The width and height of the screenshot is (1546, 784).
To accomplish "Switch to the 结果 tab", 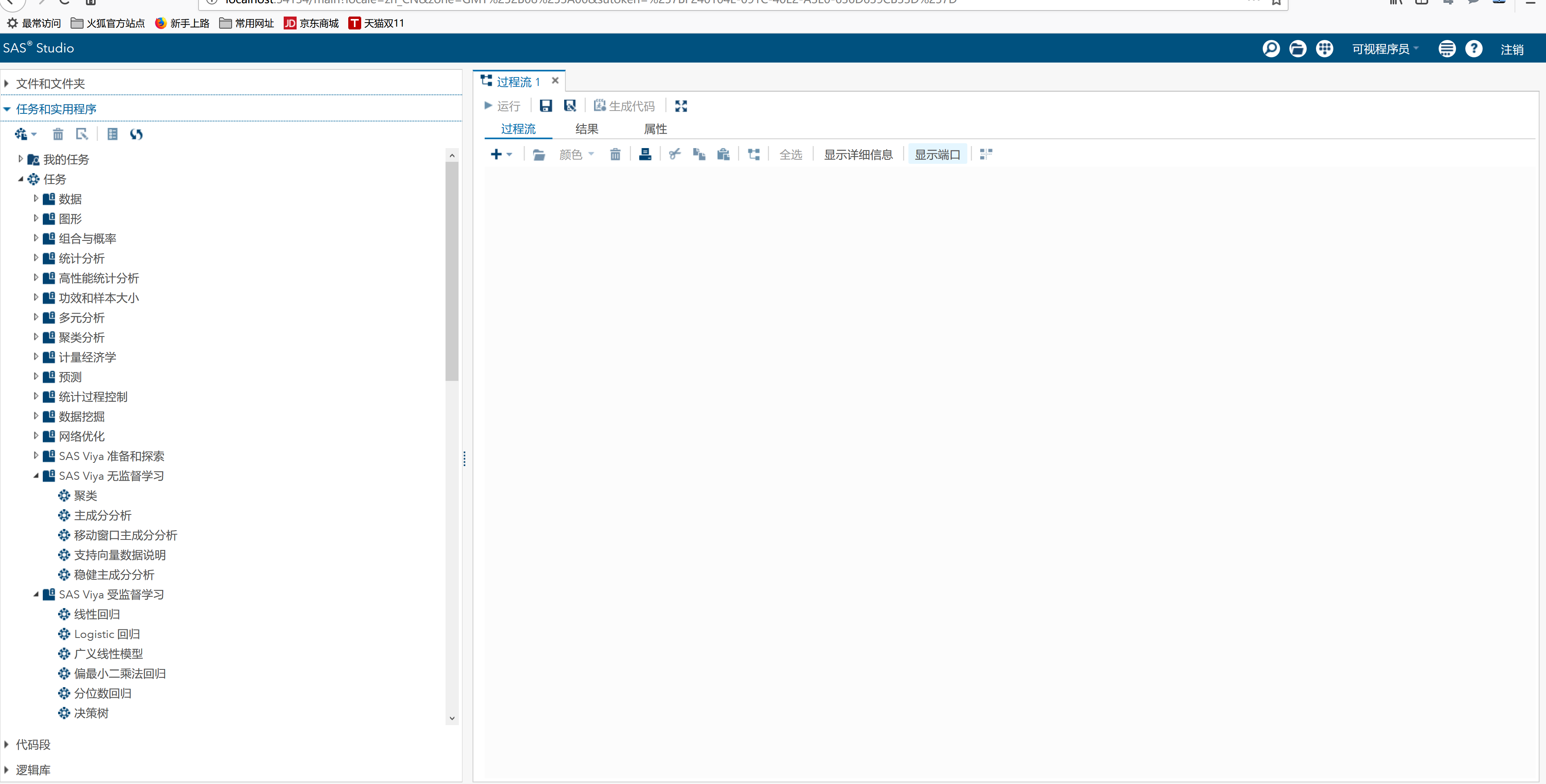I will [x=586, y=129].
